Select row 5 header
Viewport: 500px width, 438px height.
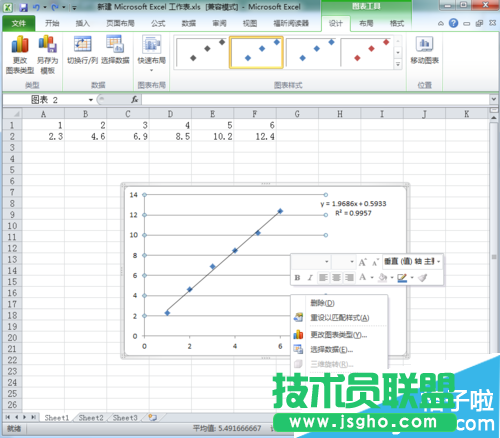(x=12, y=170)
